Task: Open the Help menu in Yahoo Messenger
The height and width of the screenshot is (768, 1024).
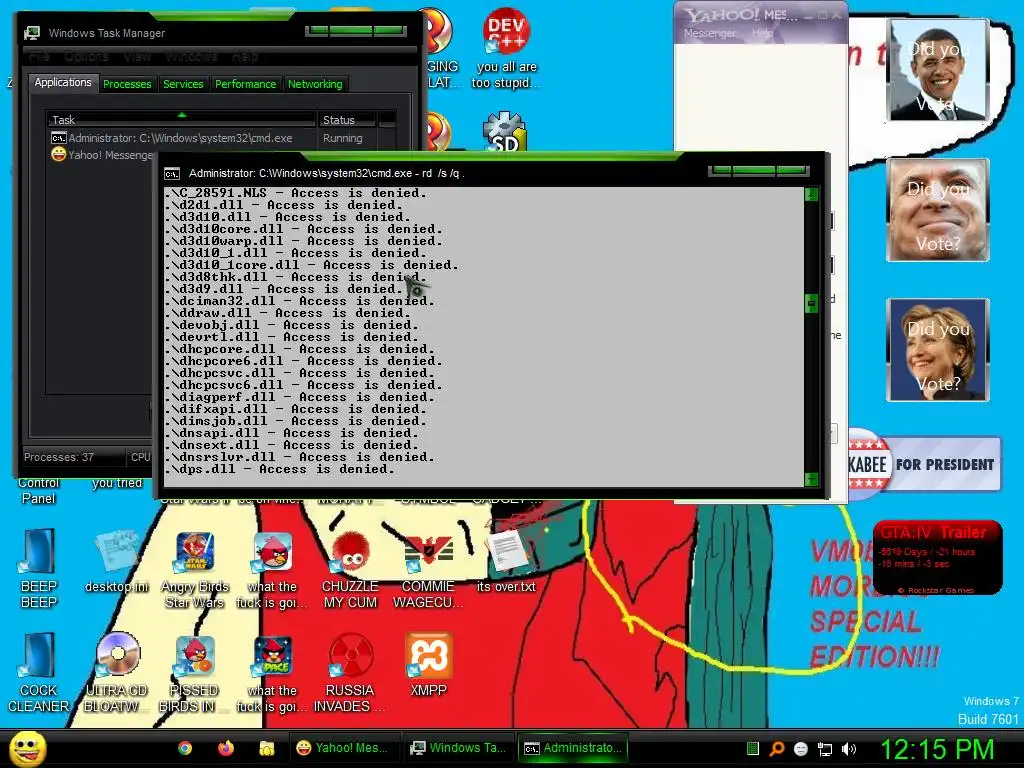Action: 762,33
